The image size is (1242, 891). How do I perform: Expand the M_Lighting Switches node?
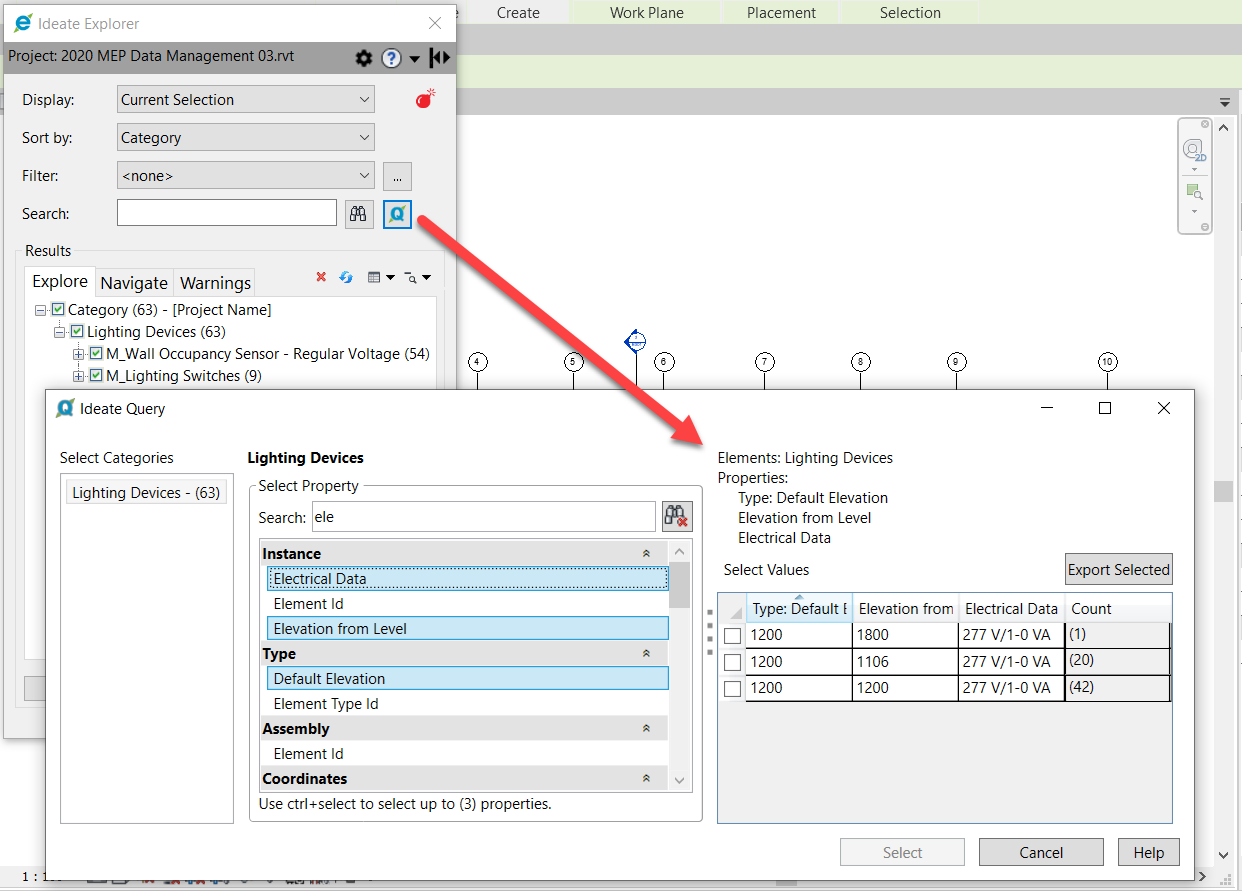79,376
